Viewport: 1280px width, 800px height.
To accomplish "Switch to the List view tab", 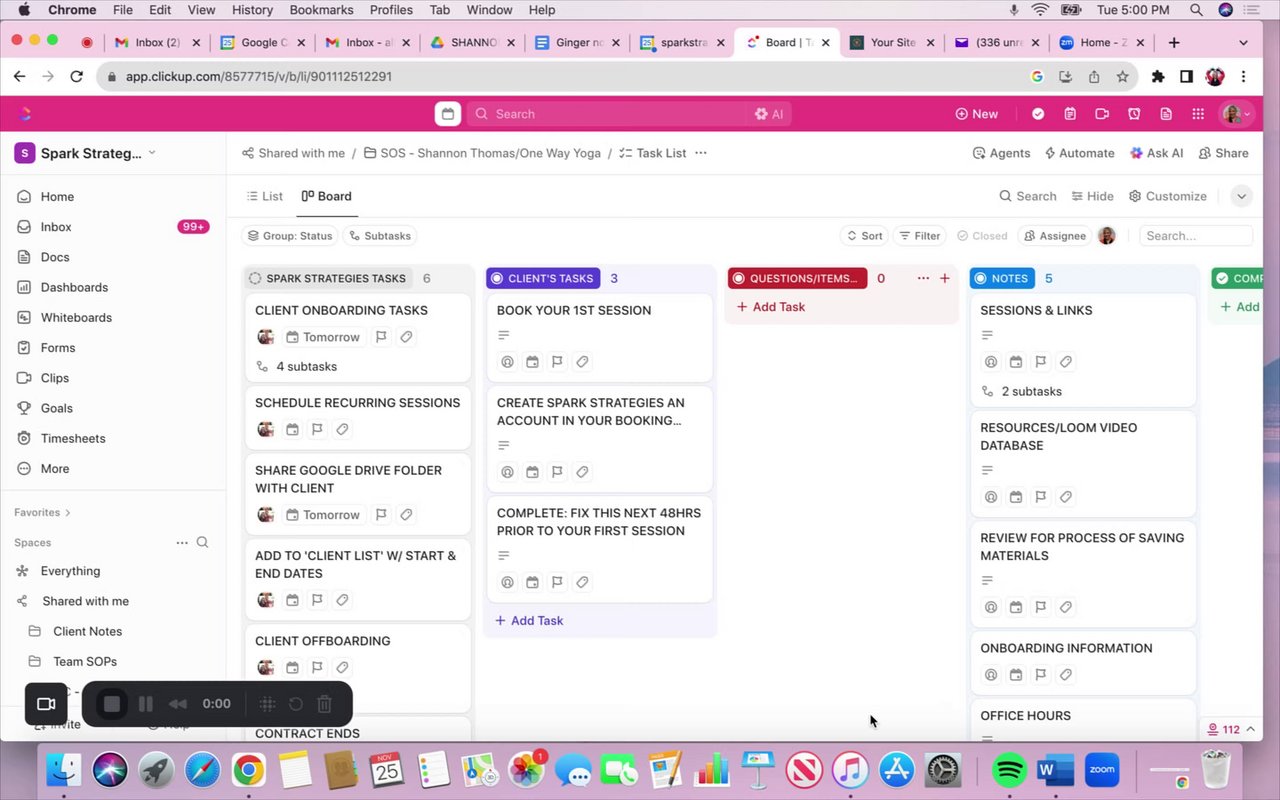I will (x=265, y=196).
